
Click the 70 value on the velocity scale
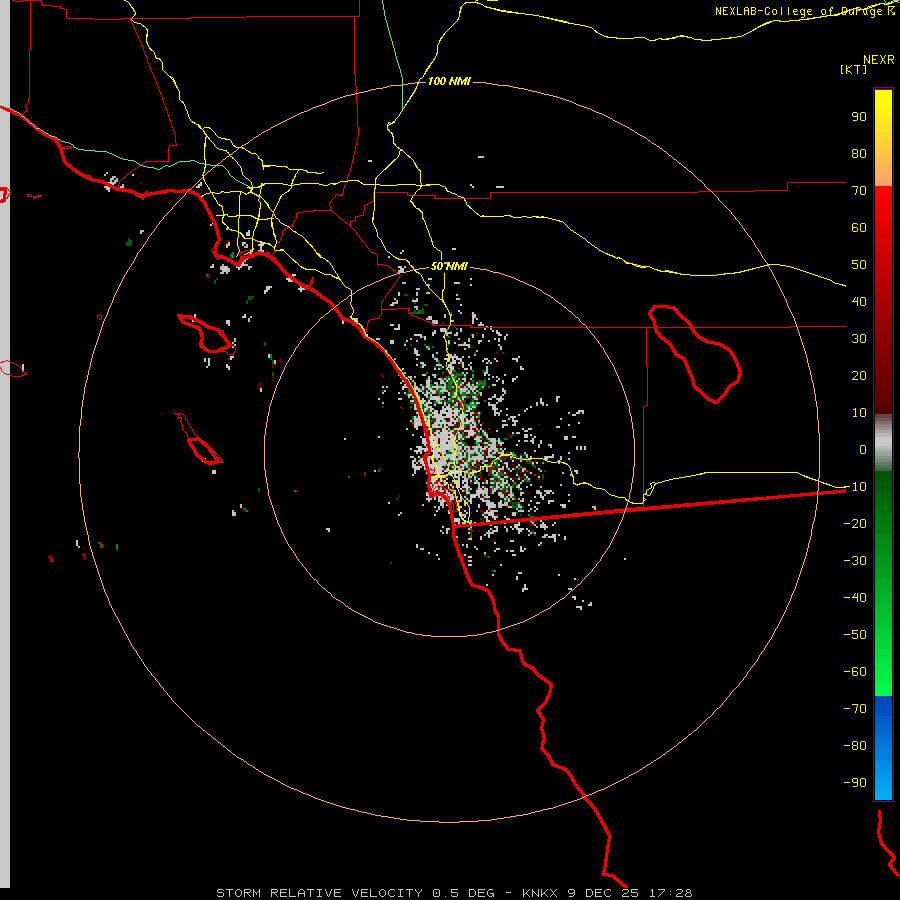[859, 191]
